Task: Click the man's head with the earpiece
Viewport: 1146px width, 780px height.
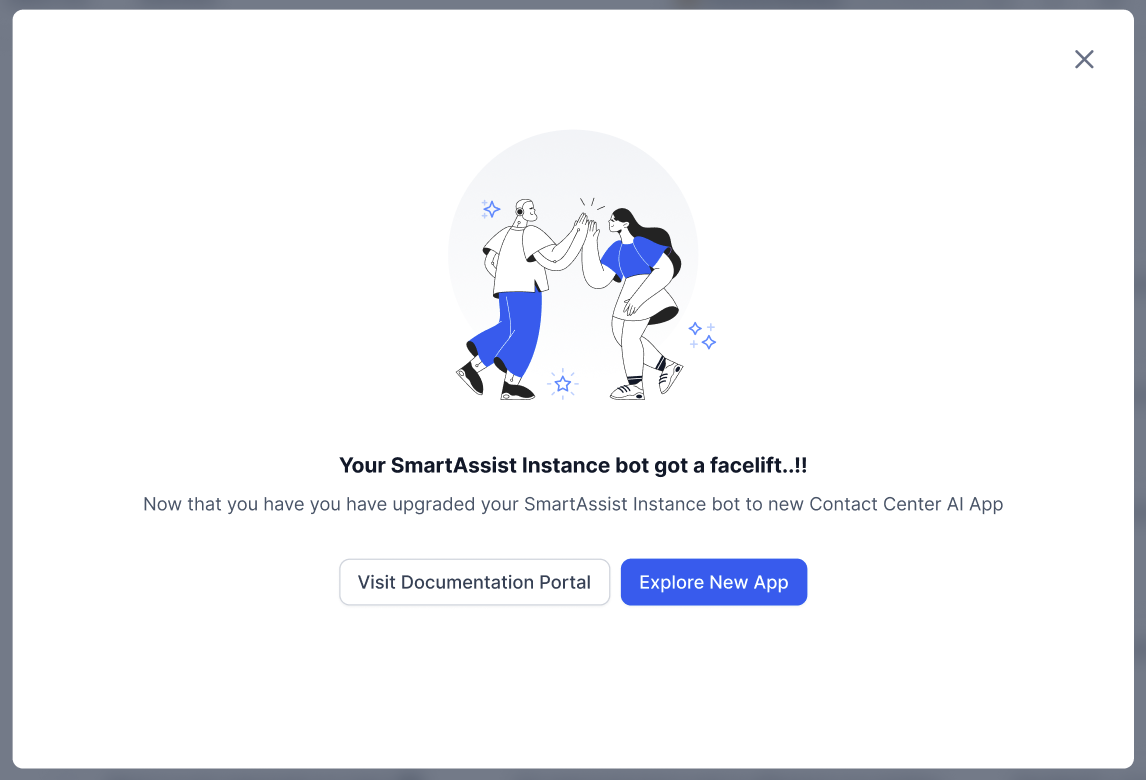Action: click(526, 211)
